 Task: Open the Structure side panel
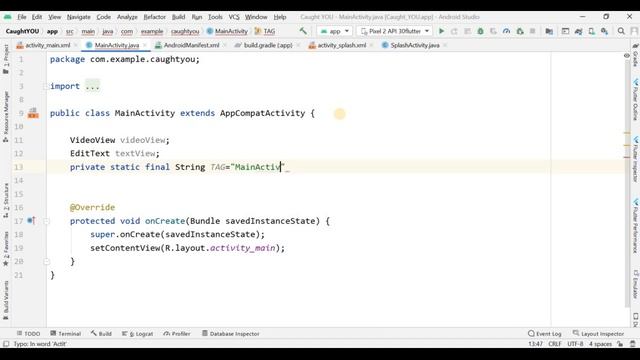pyautogui.click(x=6, y=200)
